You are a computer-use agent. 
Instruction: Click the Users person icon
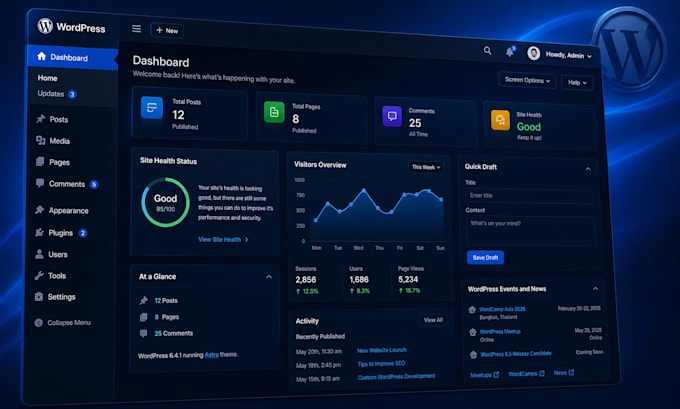(39, 254)
